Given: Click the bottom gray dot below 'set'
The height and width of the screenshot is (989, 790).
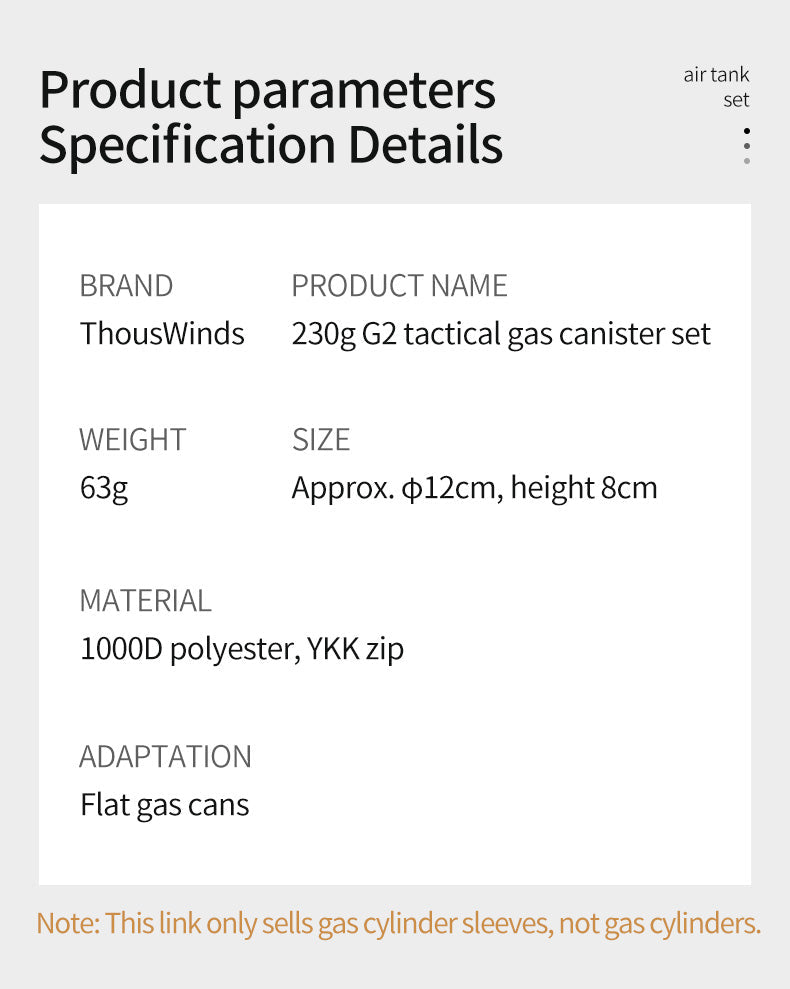Looking at the screenshot, I should (x=746, y=161).
